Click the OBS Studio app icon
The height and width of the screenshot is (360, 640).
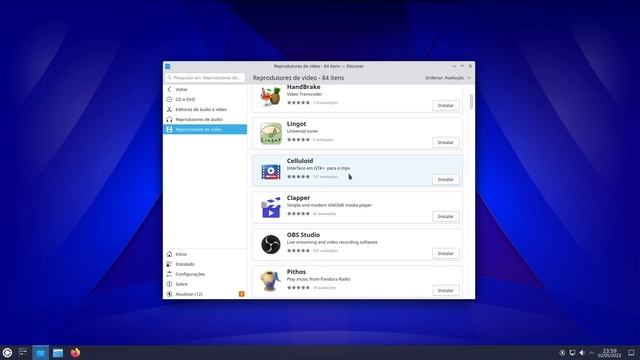click(271, 244)
